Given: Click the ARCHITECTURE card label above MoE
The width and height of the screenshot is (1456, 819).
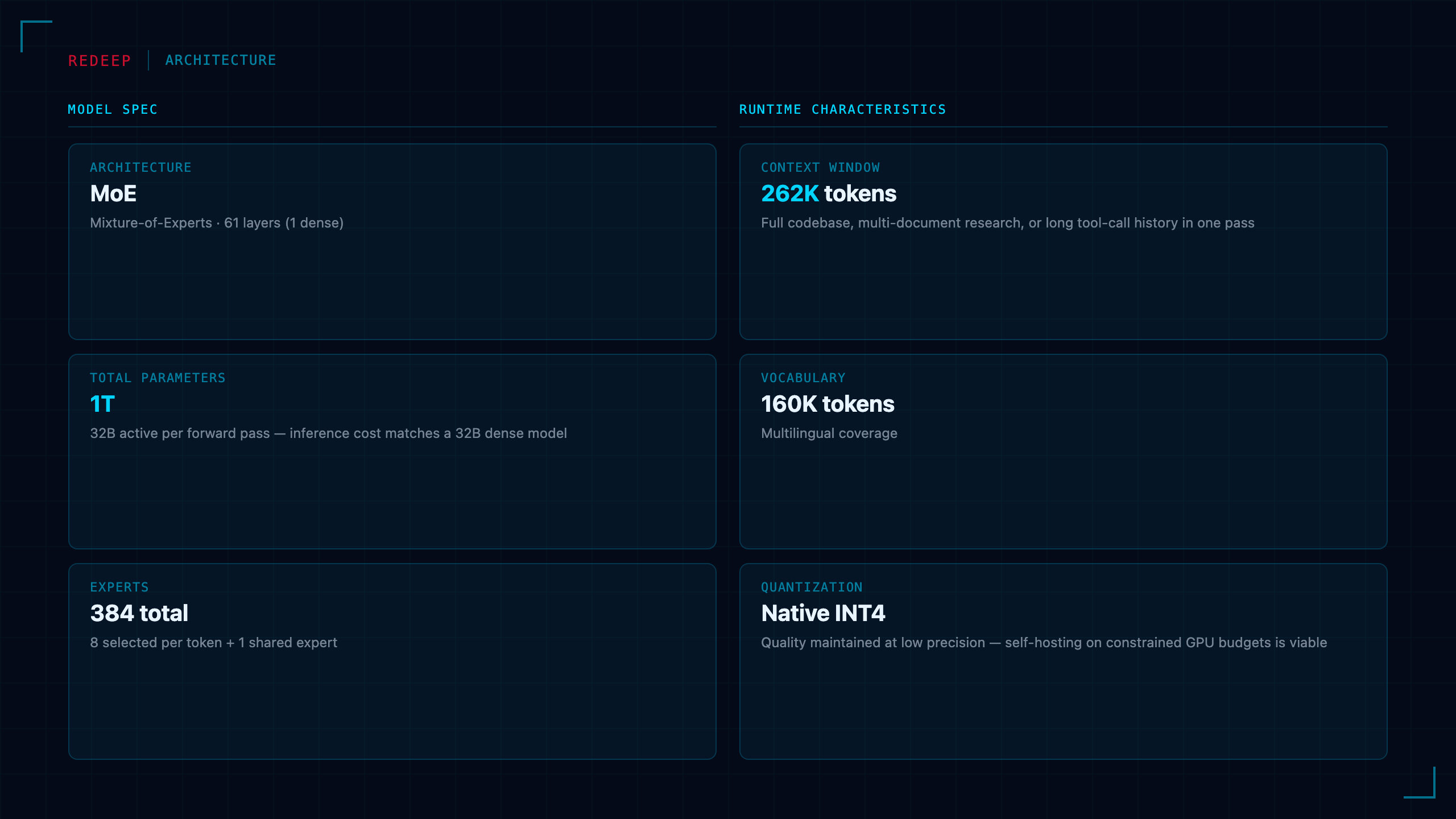Looking at the screenshot, I should click(140, 167).
